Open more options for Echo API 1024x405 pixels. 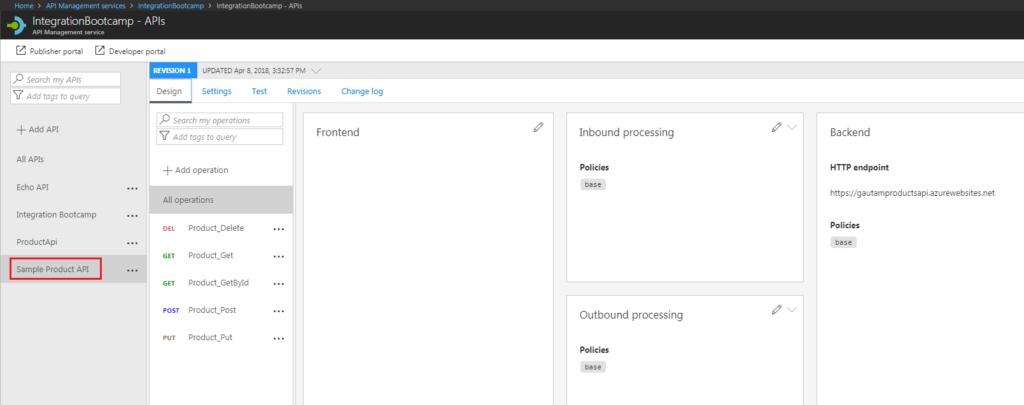click(132, 188)
